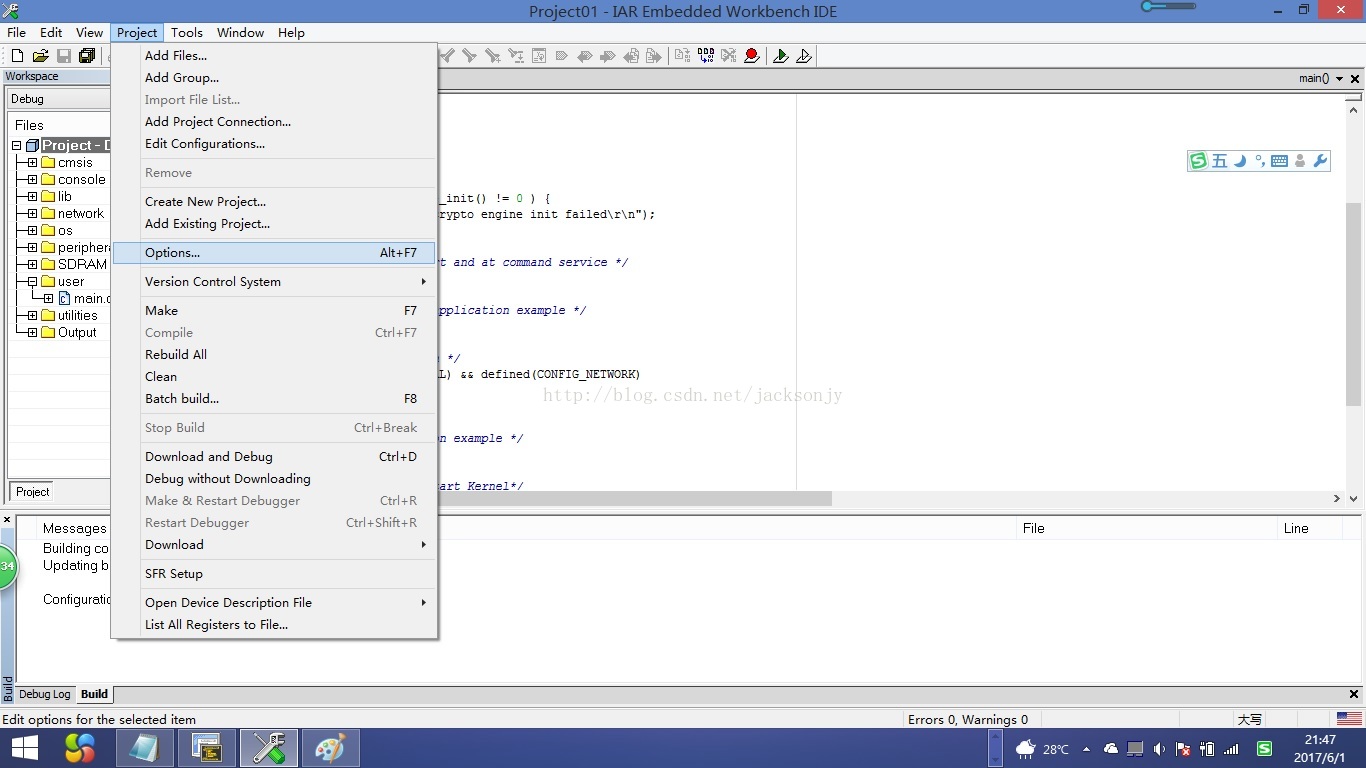Close the editor tab with the X button
Screen dimensions: 1366x768
1355,78
